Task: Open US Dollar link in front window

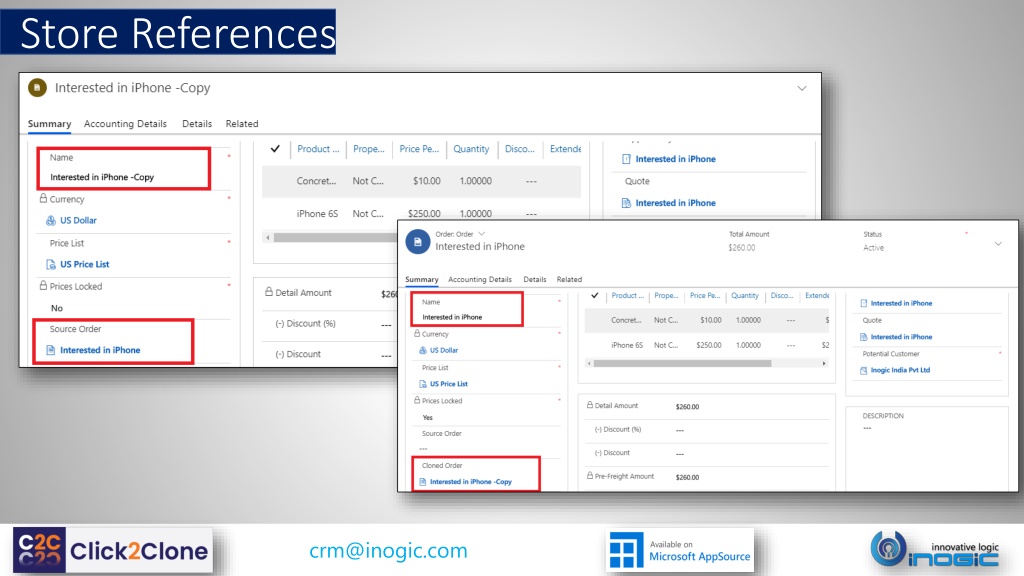Action: click(444, 350)
